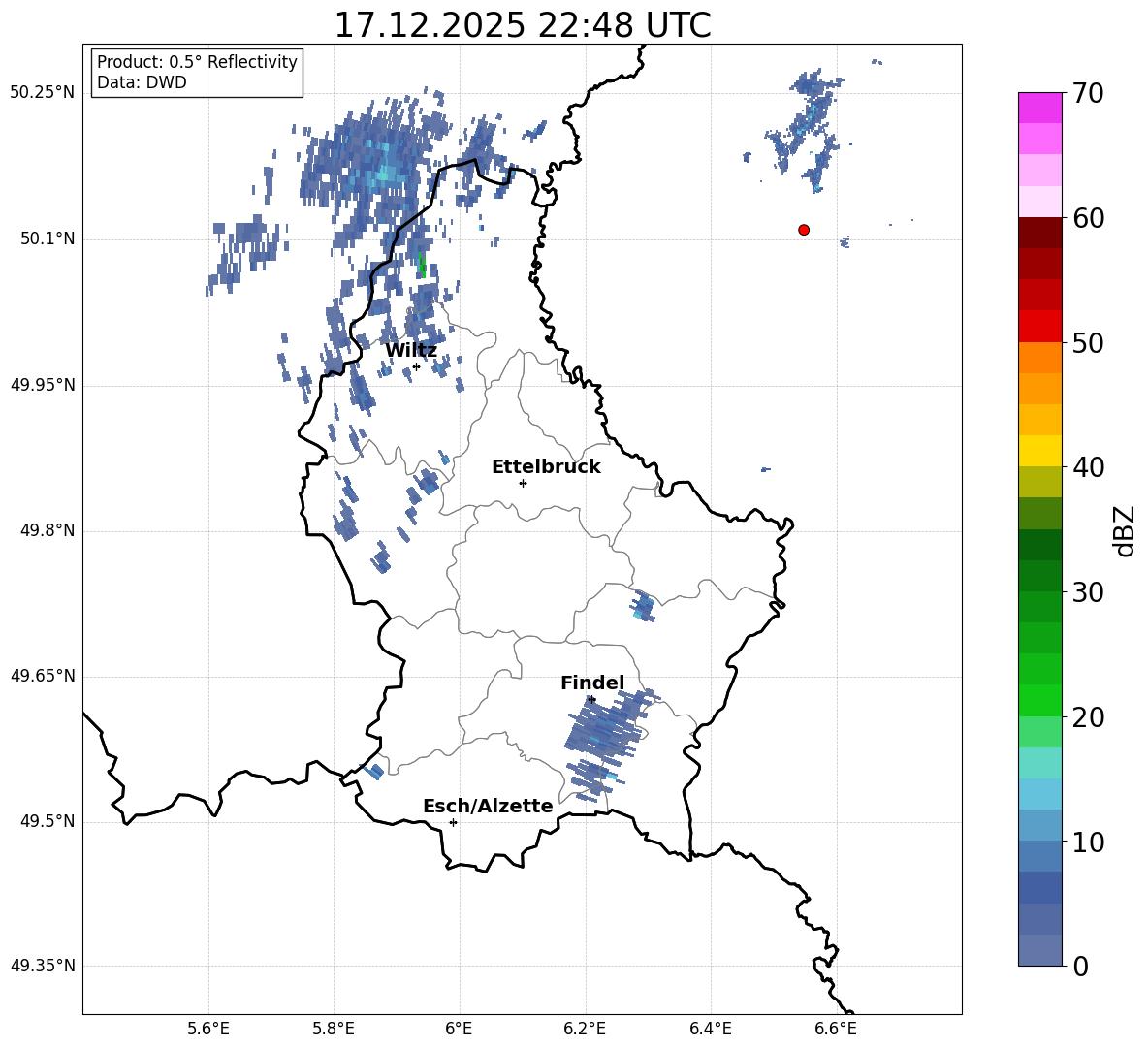
Task: Select the Ettelbruck city label
Action: coord(546,466)
